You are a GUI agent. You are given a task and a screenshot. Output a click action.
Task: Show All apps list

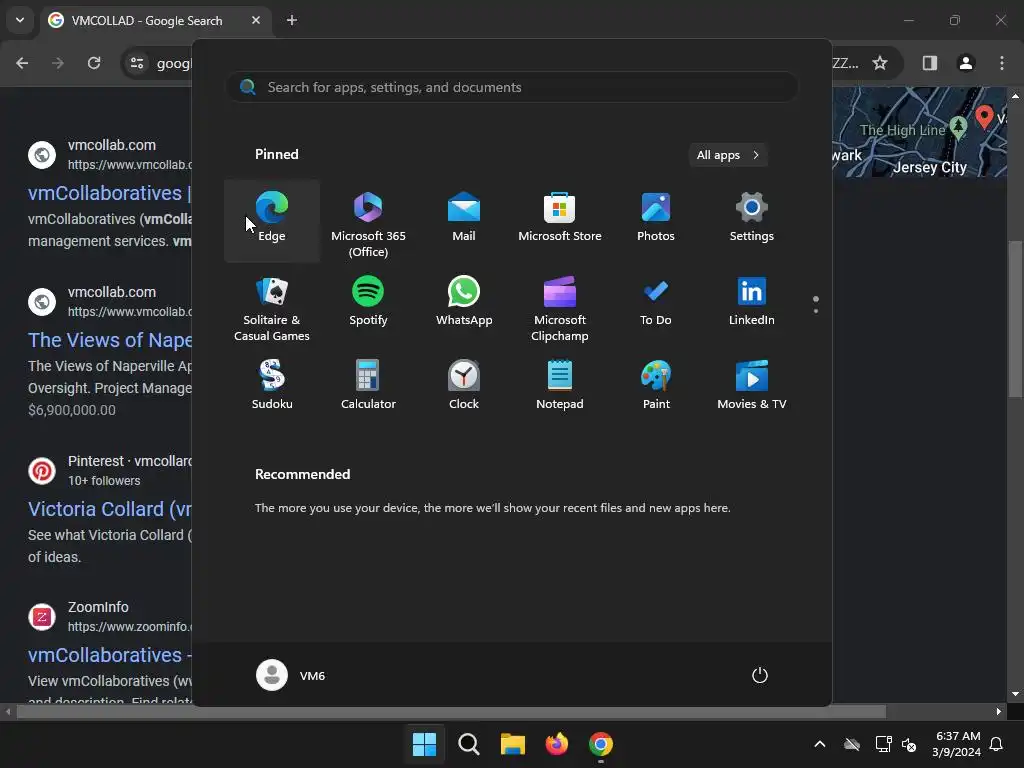pyautogui.click(x=728, y=155)
